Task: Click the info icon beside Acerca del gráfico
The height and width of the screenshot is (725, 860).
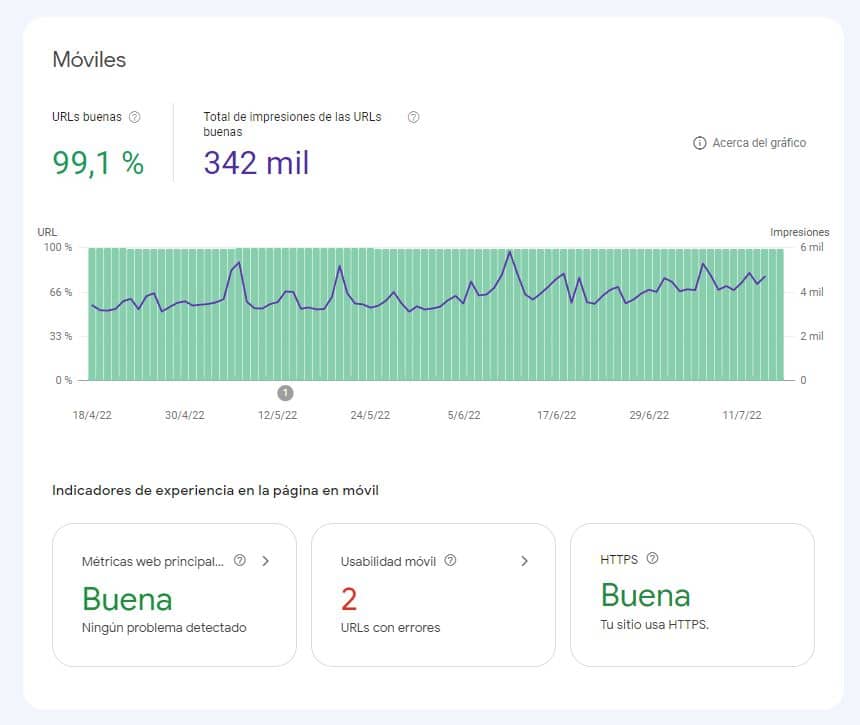Action: (699, 143)
